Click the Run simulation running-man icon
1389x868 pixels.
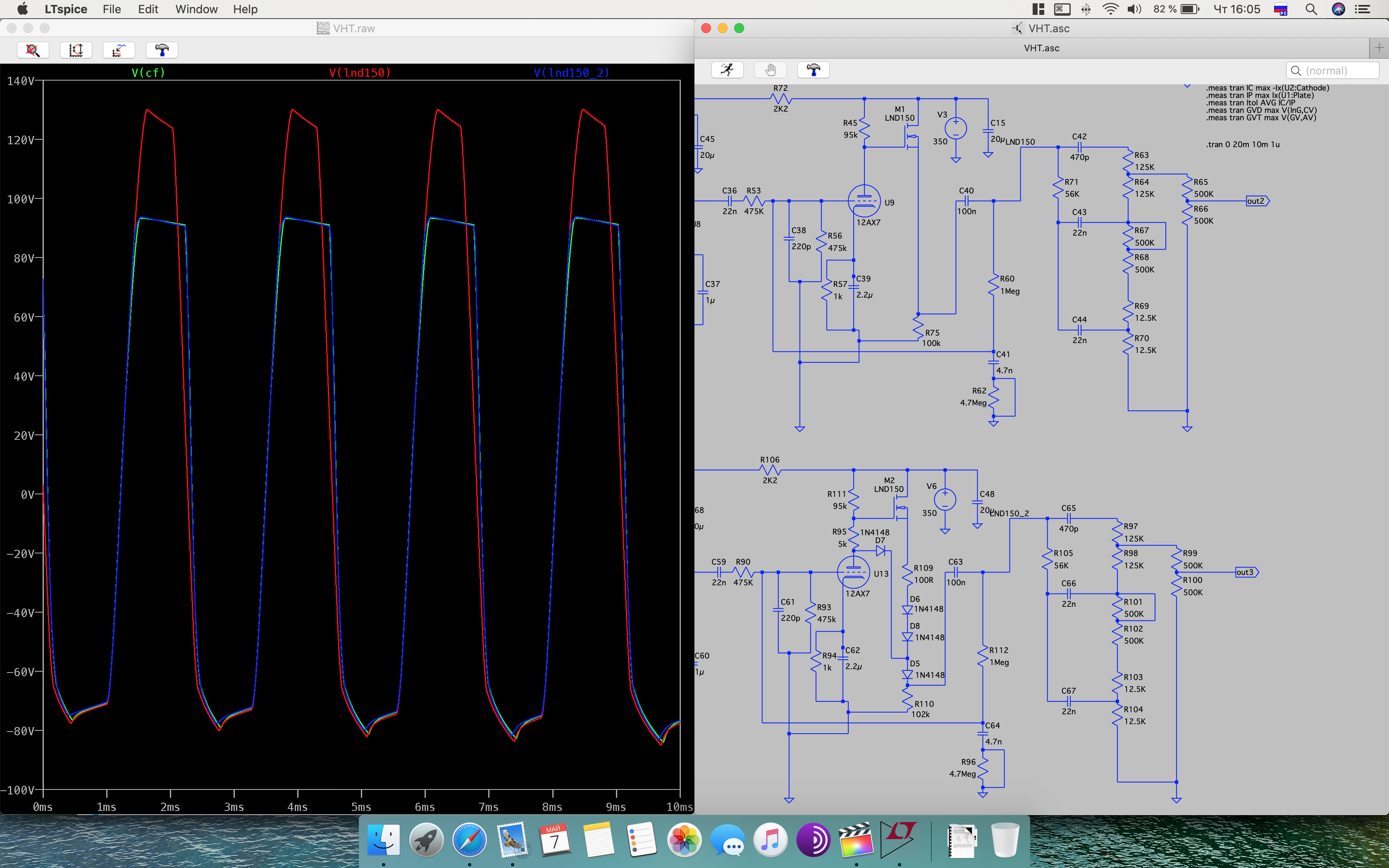click(727, 70)
